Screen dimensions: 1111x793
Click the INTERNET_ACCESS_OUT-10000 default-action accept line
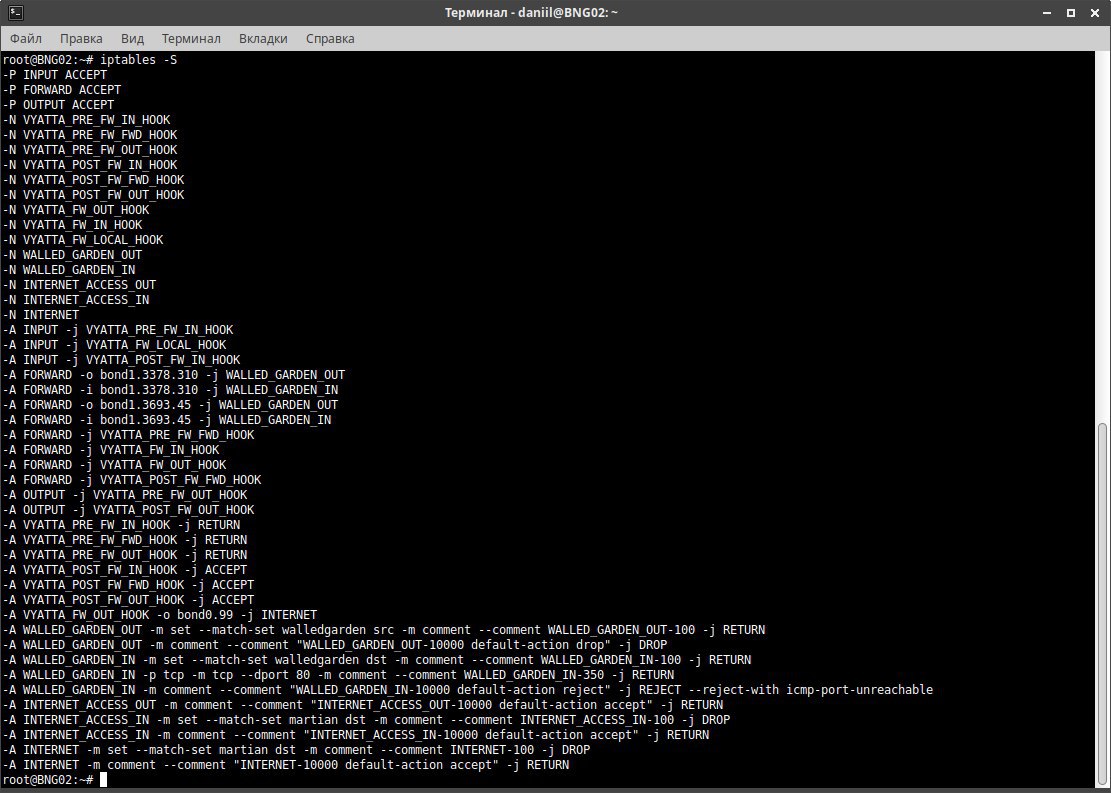[363, 705]
